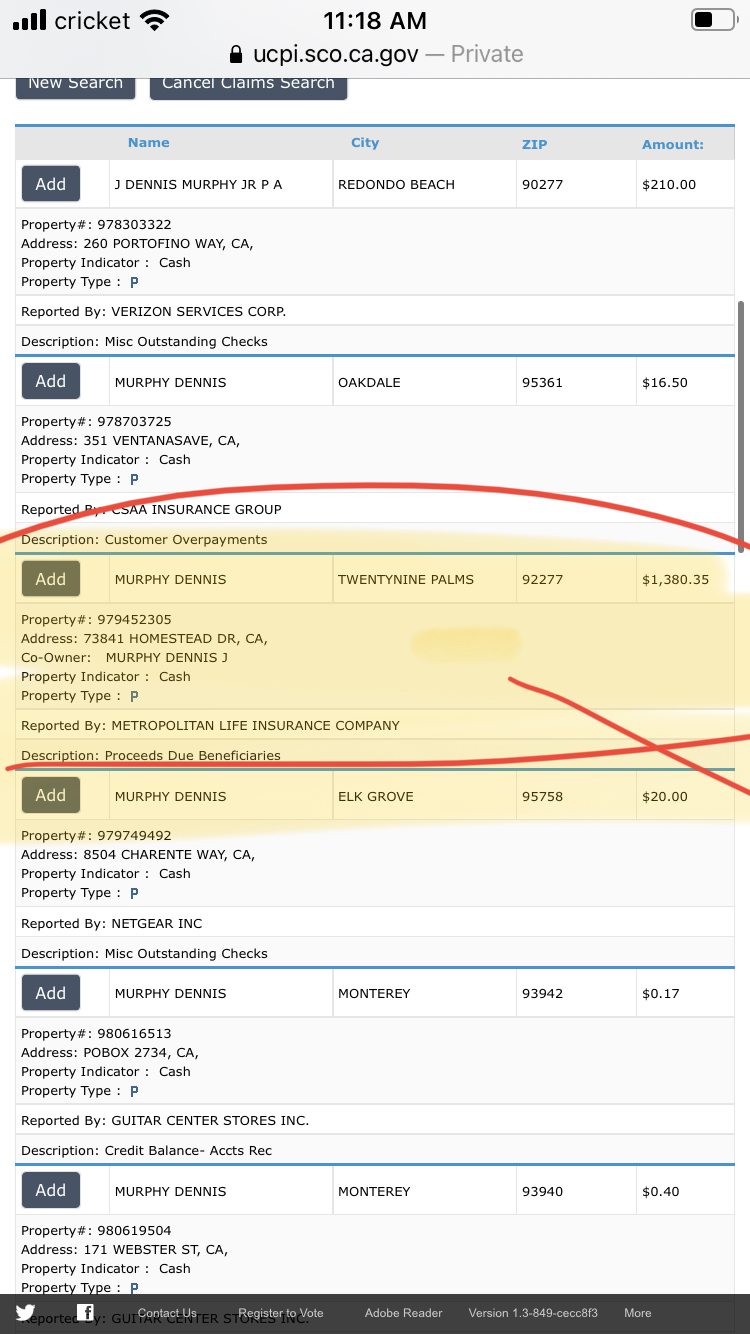Select the $20.00 amount cell
This screenshot has width=750, height=1334.
pyautogui.click(x=665, y=796)
